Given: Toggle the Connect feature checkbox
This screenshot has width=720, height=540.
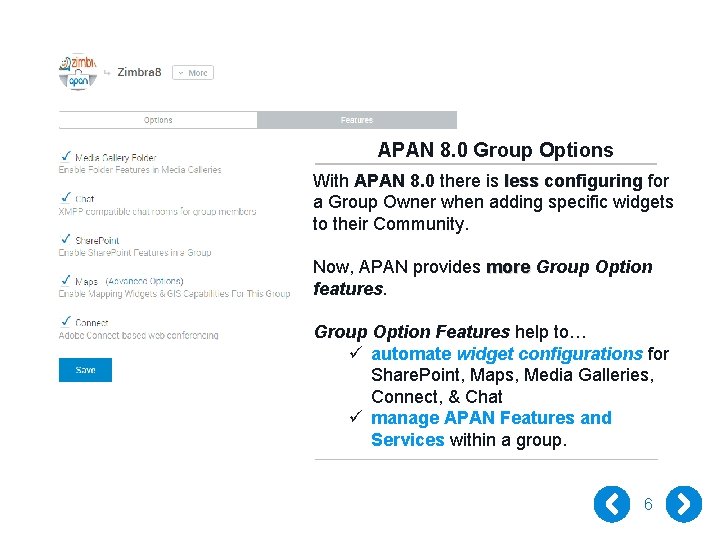Looking at the screenshot, I should click(x=66, y=321).
